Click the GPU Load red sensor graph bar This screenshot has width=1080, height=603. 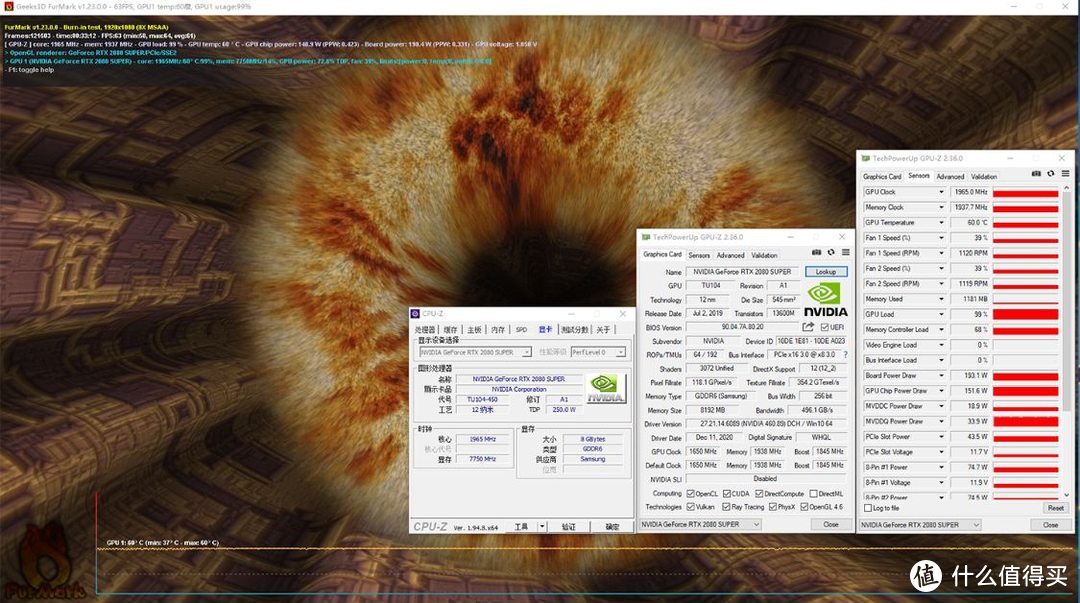(1027, 314)
